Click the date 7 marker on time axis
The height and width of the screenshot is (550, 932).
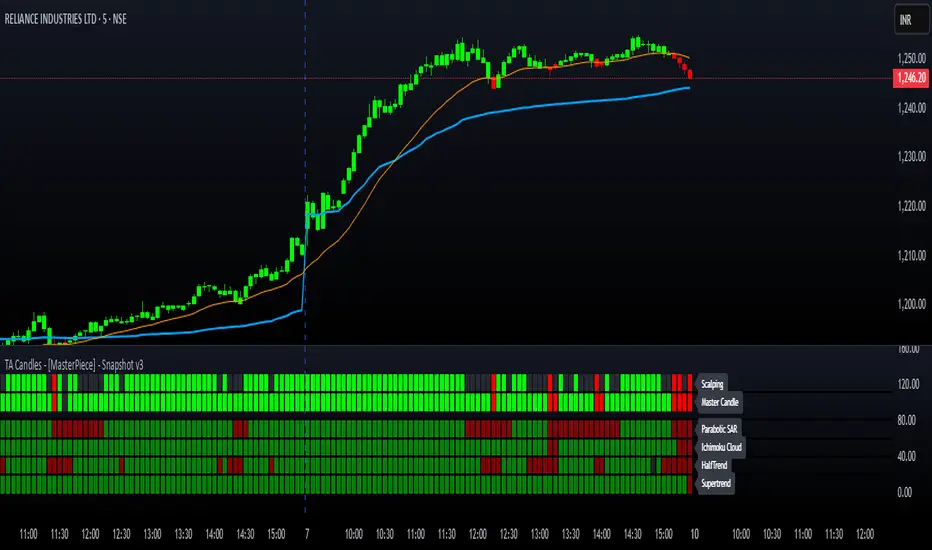[x=307, y=534]
